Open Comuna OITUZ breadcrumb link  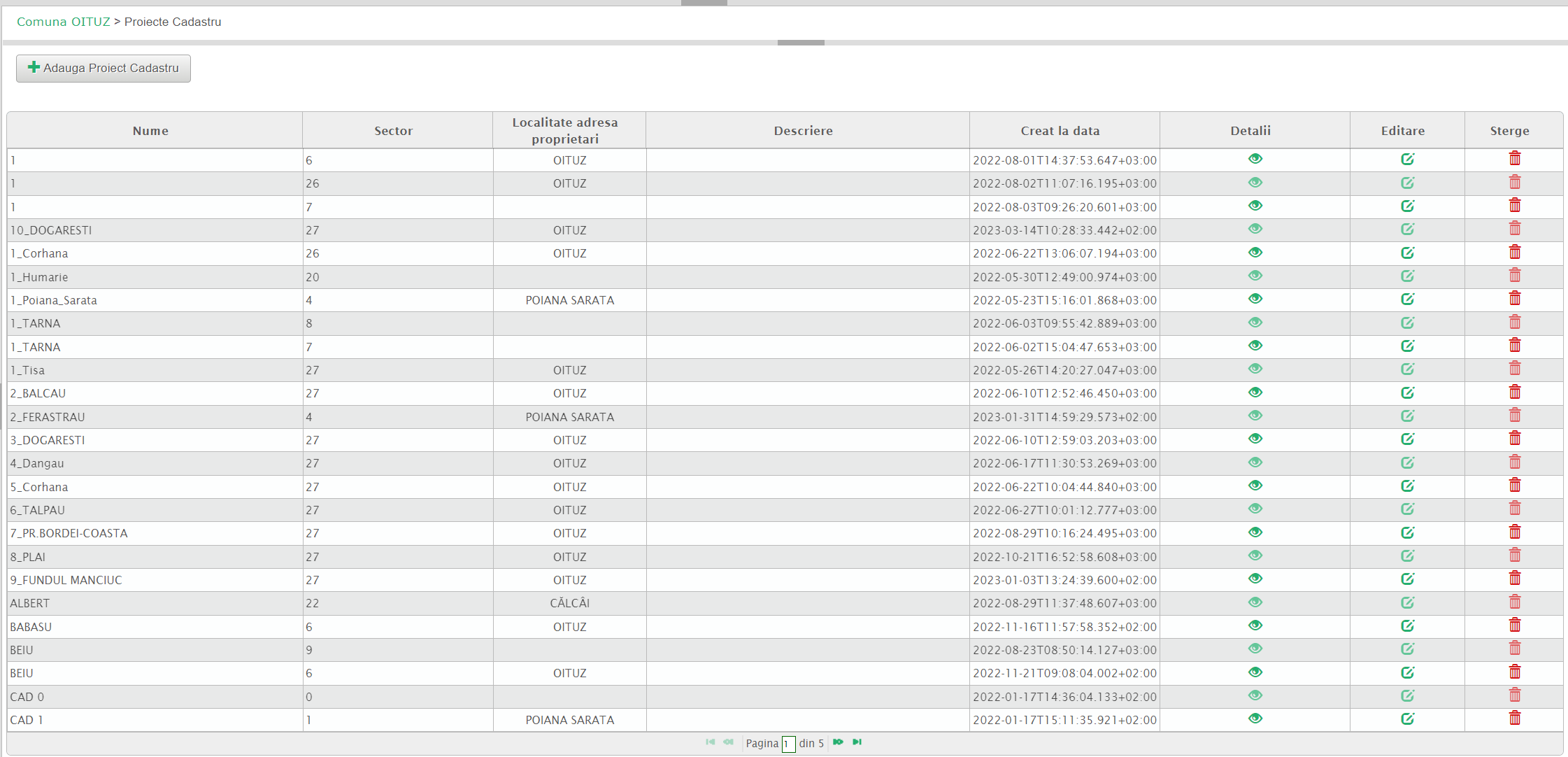pyautogui.click(x=64, y=22)
